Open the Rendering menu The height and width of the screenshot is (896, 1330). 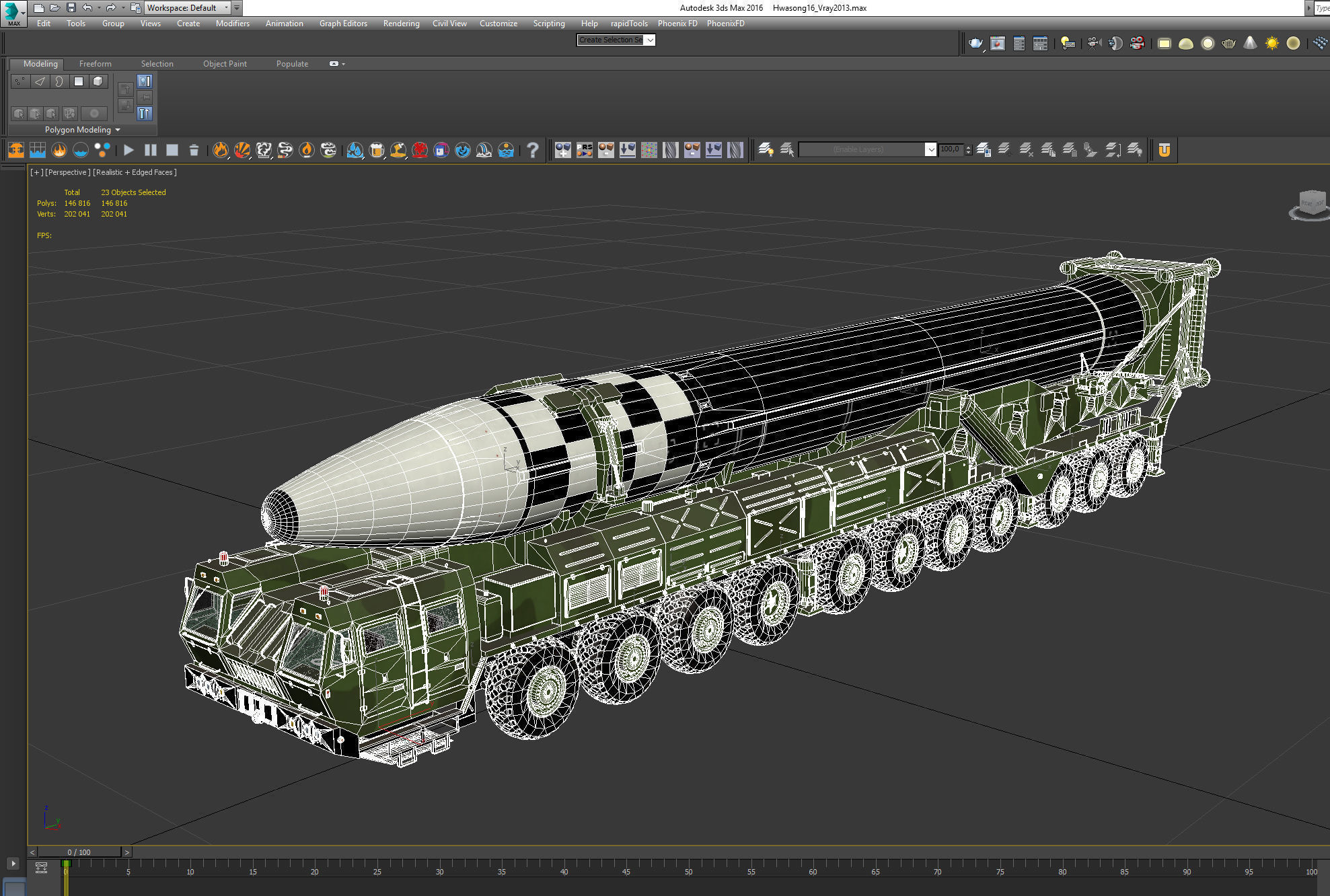[x=401, y=24]
